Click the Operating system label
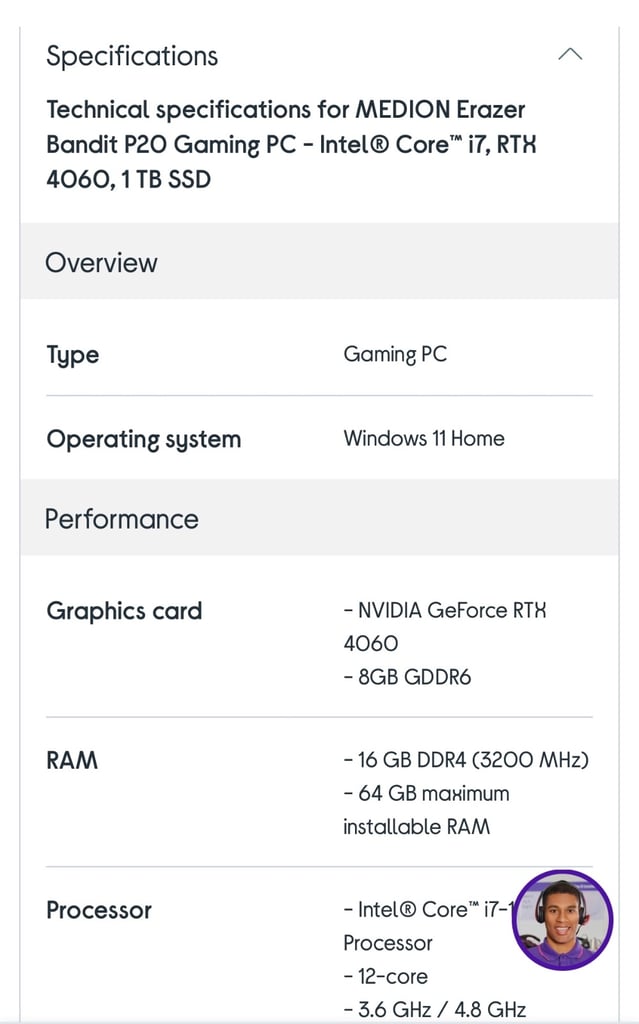The width and height of the screenshot is (639, 1024). [144, 439]
